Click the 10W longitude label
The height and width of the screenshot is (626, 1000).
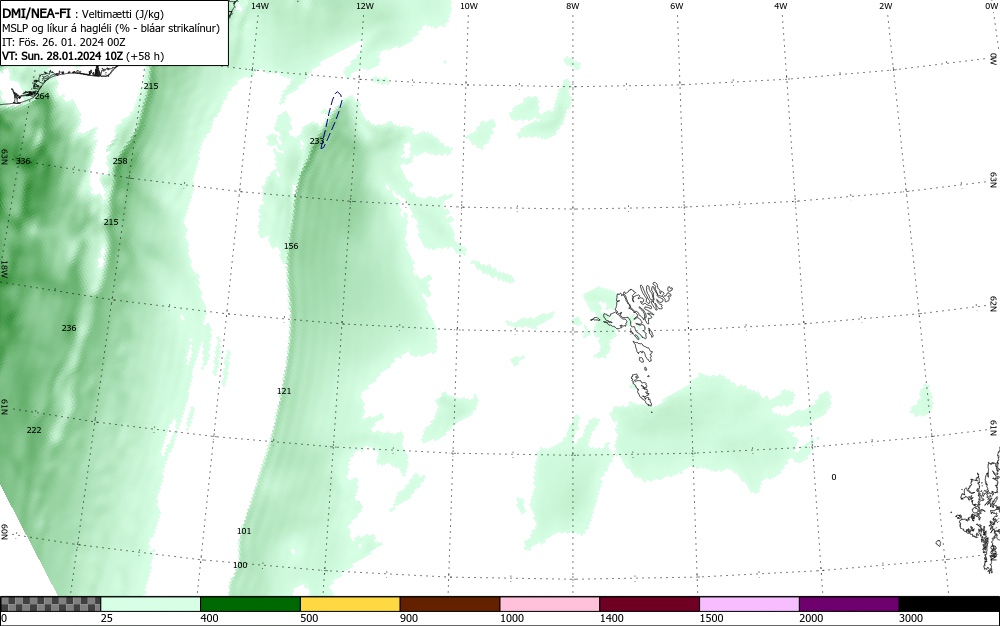(x=469, y=6)
